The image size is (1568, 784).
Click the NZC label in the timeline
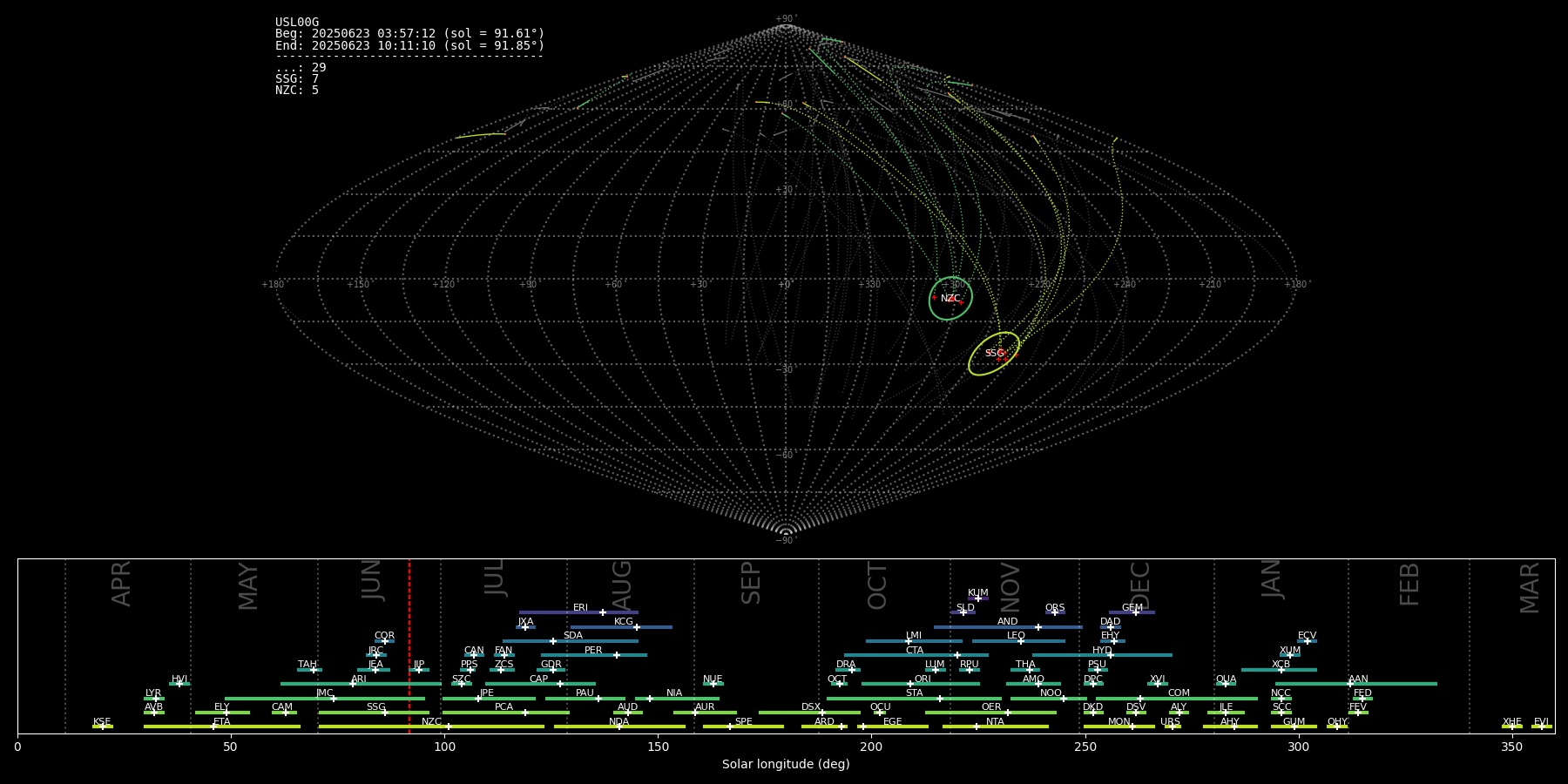[431, 722]
